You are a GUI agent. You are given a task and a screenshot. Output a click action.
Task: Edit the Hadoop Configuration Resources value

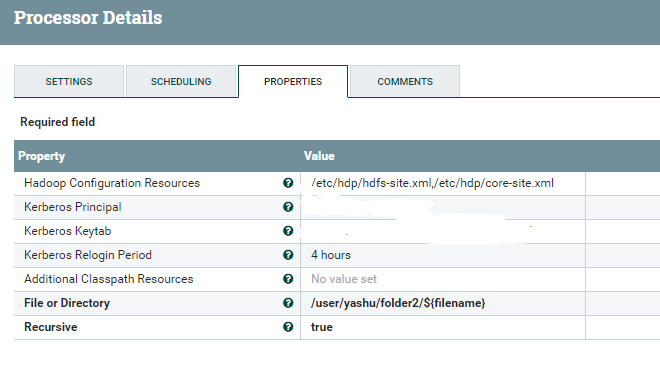click(443, 183)
